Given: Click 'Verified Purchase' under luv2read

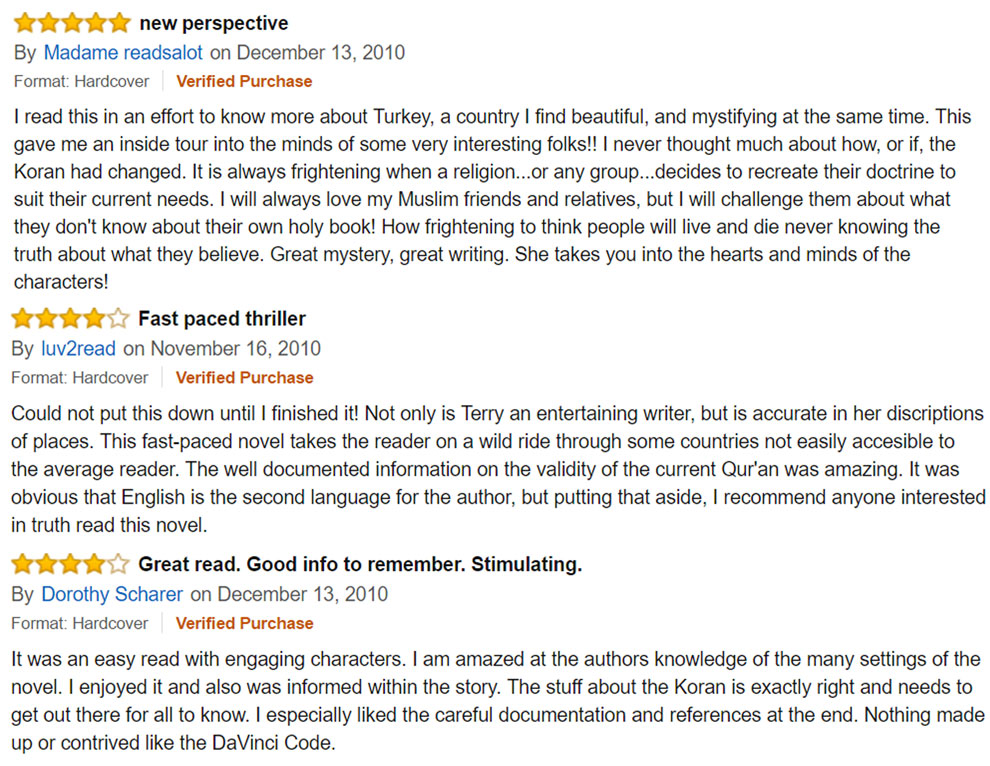Looking at the screenshot, I should (x=244, y=378).
